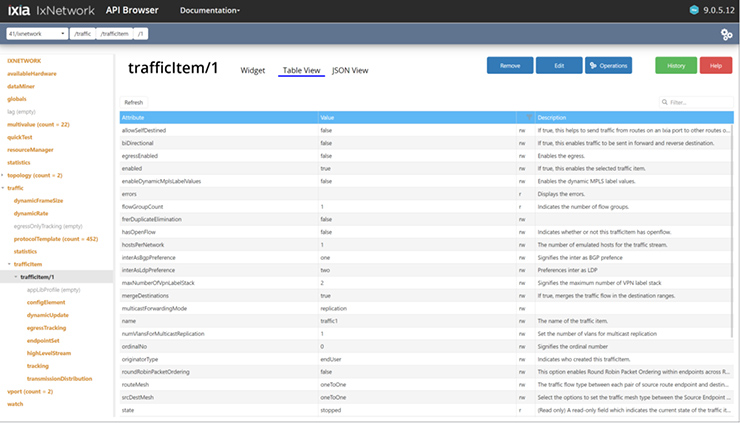Select the Table View tab
The image size is (740, 423).
[301, 70]
